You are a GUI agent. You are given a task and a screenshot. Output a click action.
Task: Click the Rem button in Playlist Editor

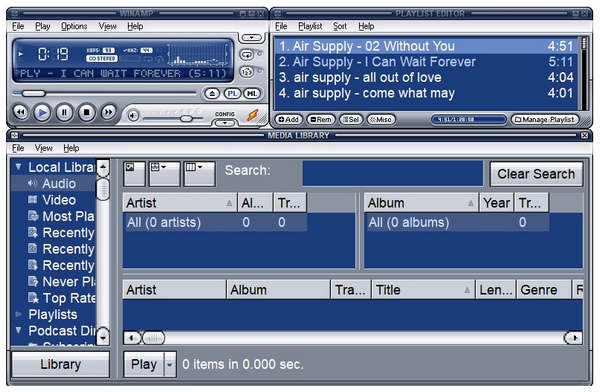click(321, 120)
